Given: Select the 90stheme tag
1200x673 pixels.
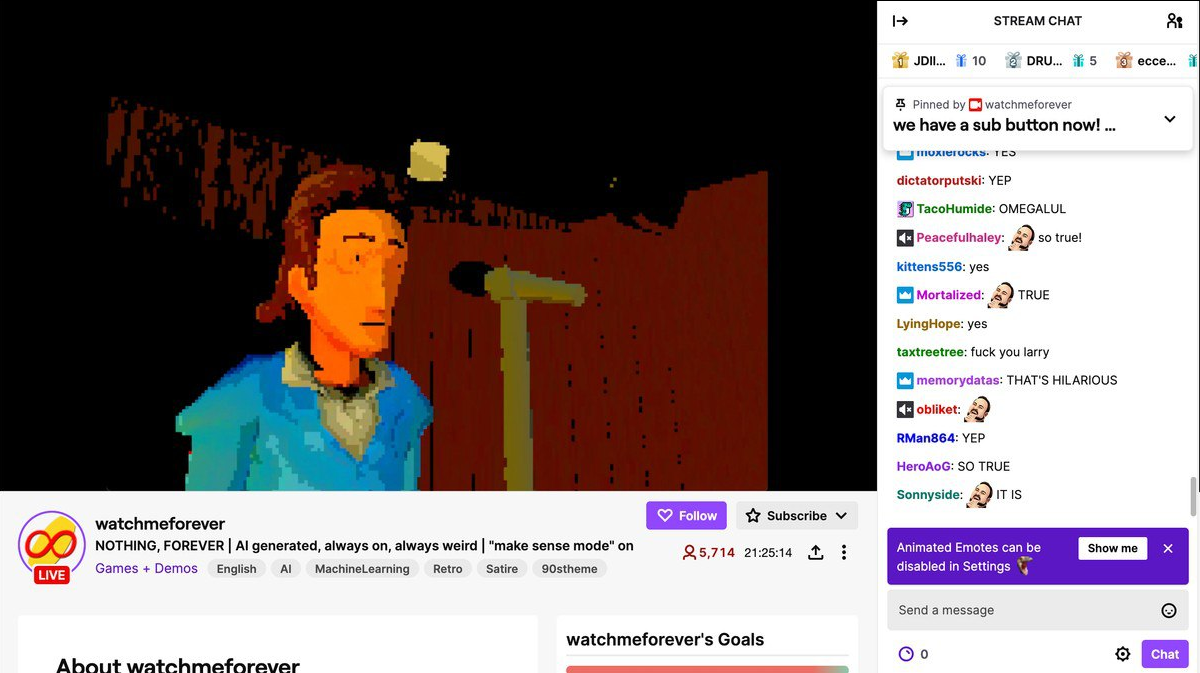Looking at the screenshot, I should (x=569, y=569).
